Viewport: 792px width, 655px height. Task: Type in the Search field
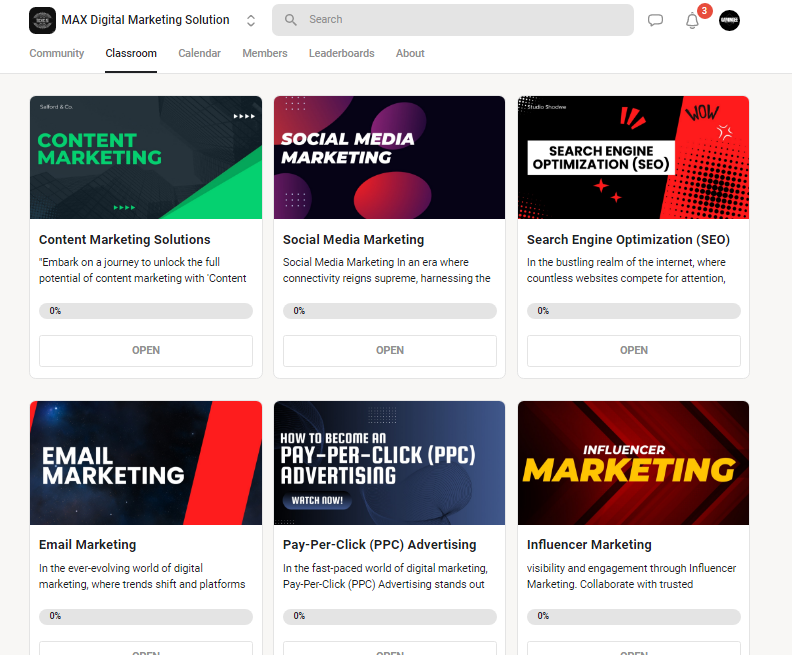[x=460, y=20]
